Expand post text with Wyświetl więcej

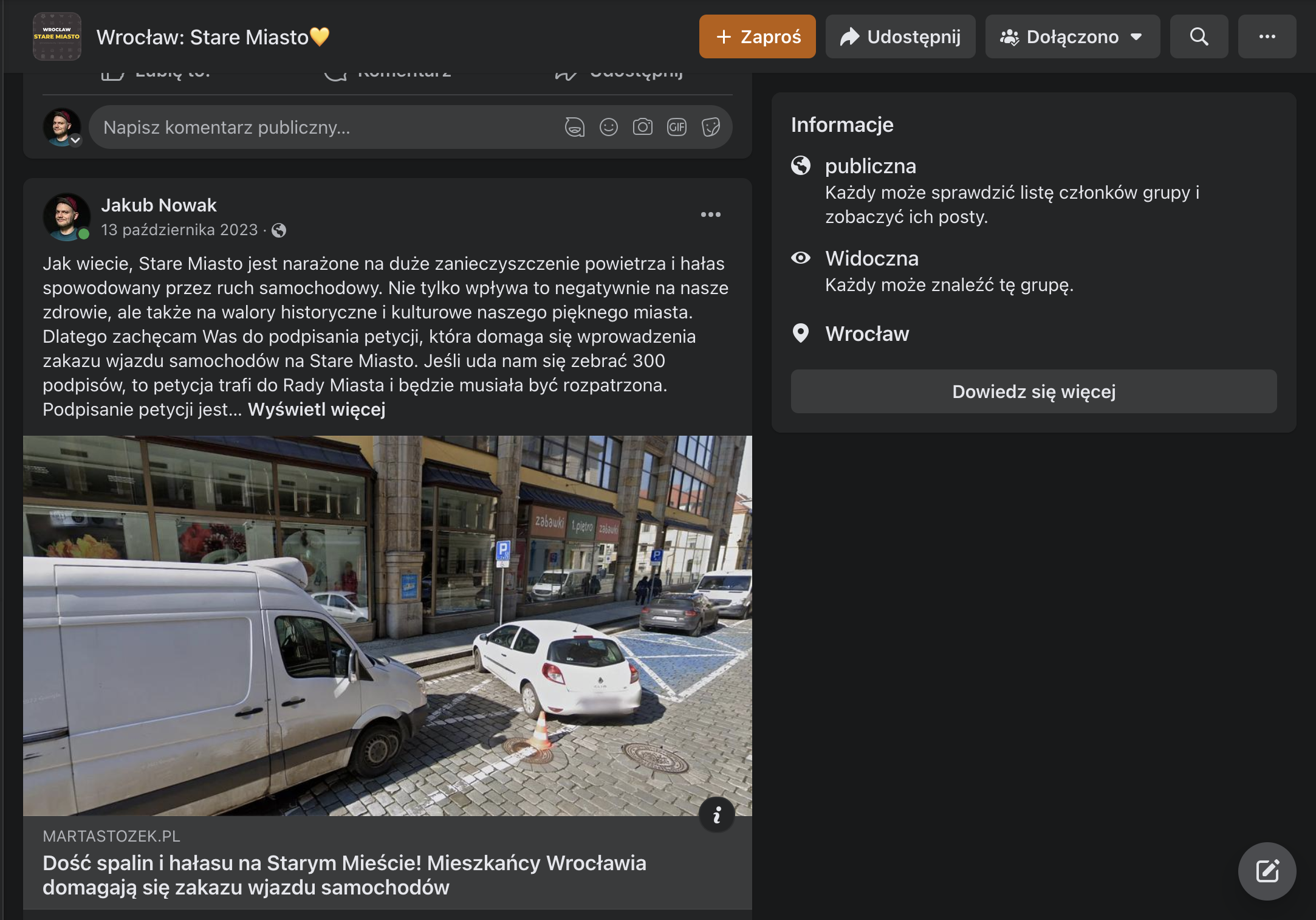tap(317, 410)
